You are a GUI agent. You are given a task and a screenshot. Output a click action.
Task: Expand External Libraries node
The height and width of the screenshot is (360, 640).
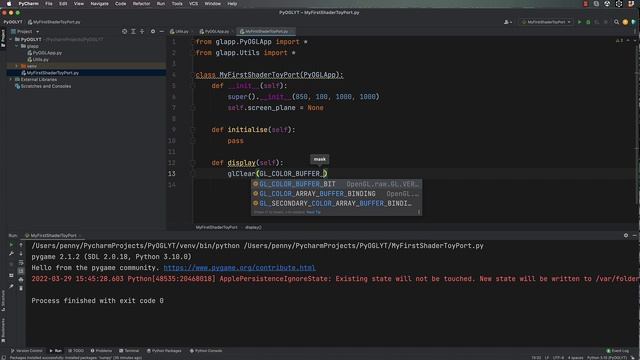(11, 80)
